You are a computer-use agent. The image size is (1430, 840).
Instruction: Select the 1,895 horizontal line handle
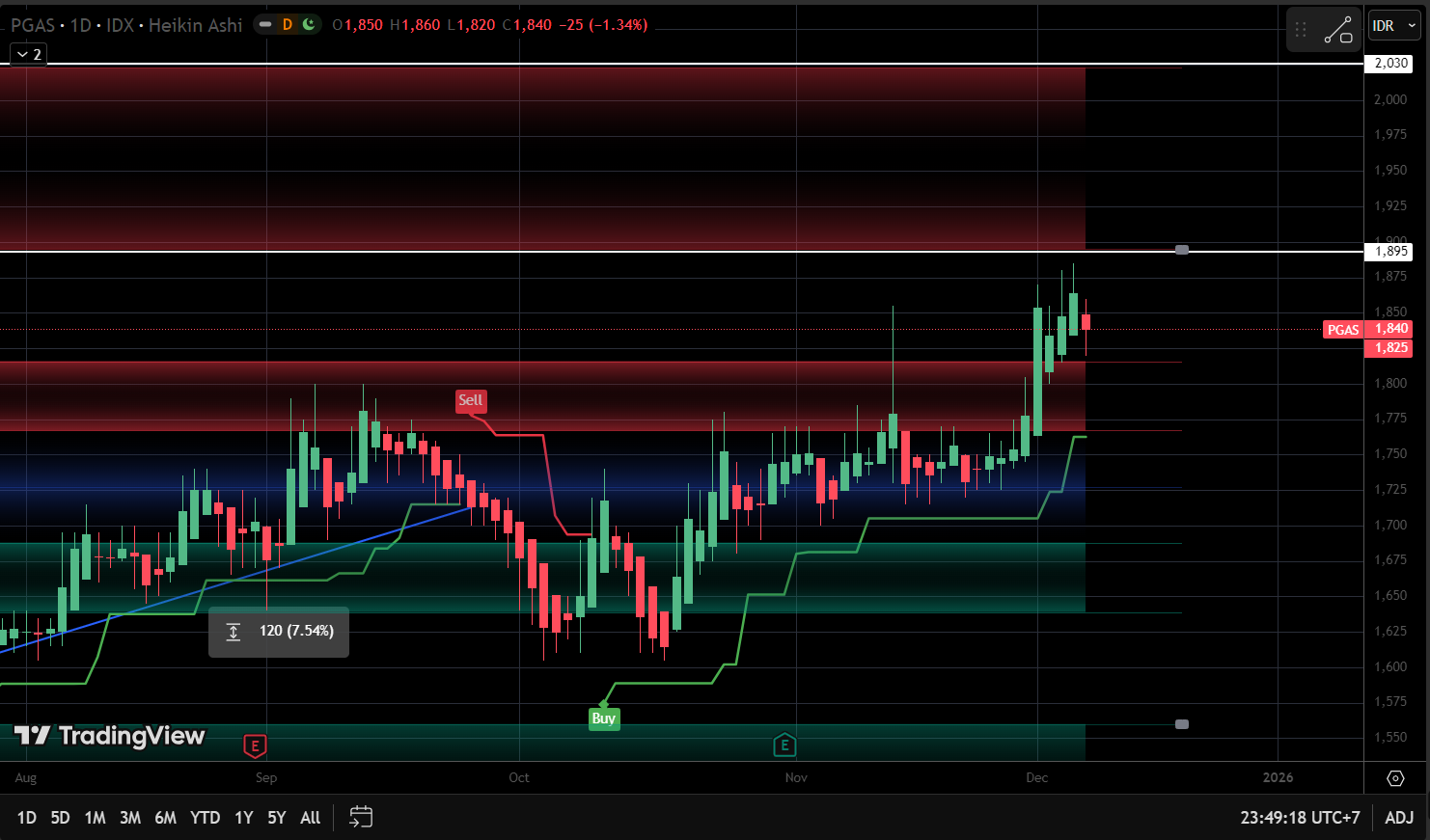pyautogui.click(x=1182, y=250)
